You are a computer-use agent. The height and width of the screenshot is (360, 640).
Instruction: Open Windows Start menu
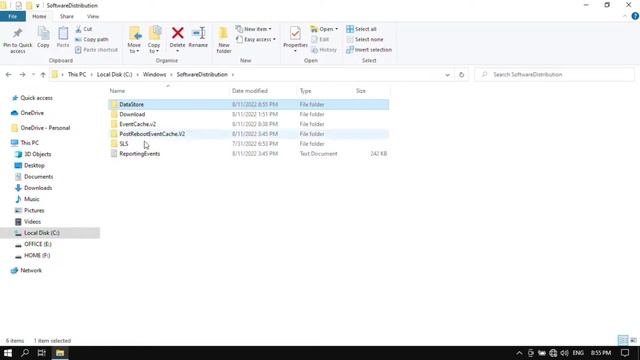(8, 353)
